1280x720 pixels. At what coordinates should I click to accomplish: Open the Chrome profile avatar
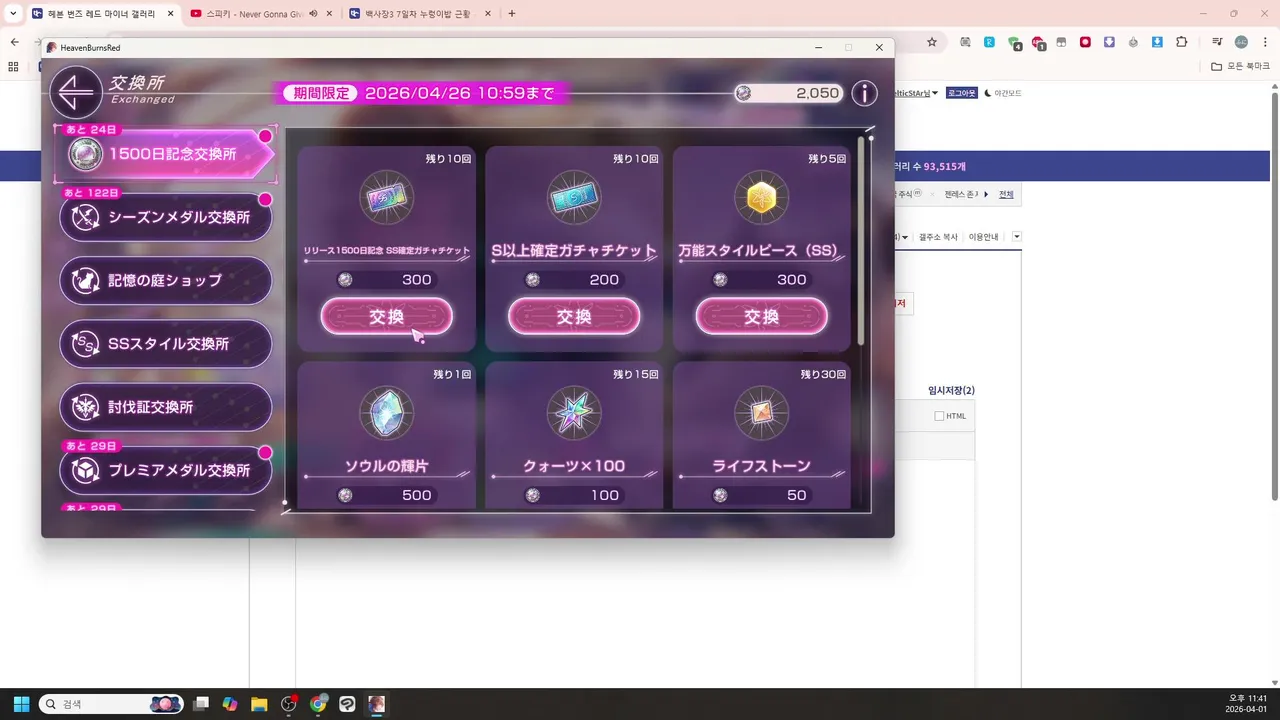[1241, 42]
